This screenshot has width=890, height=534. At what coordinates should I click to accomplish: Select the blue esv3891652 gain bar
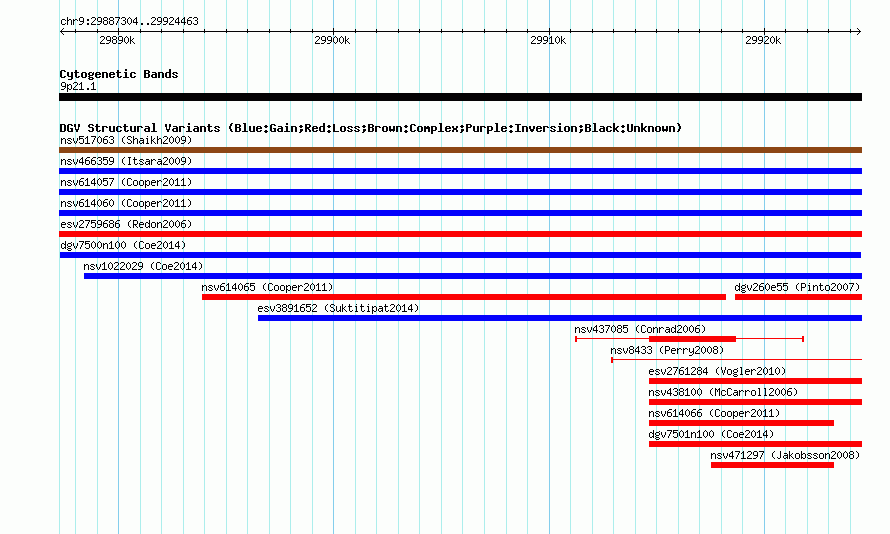coord(560,318)
